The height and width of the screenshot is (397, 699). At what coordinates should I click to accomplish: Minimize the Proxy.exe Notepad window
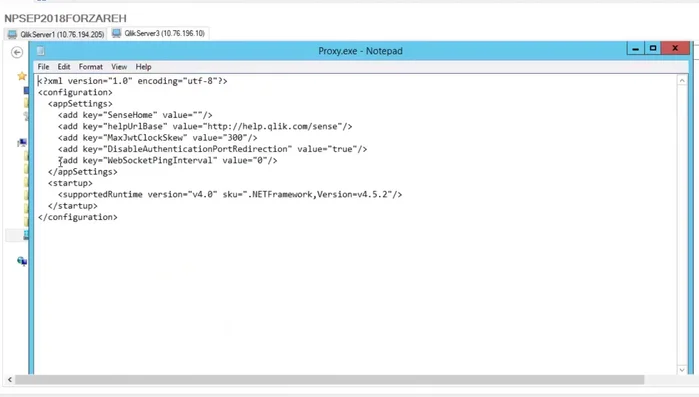pos(635,48)
